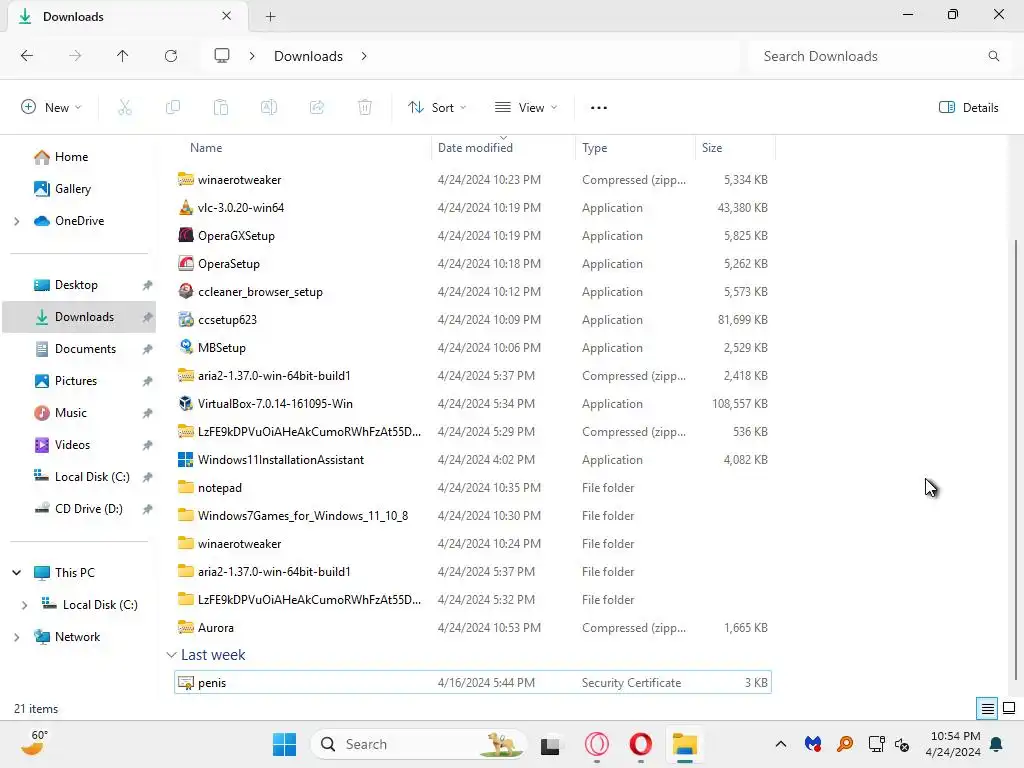This screenshot has height=768, width=1024.
Task: Open Desktop in the navigation pane
Action: [x=78, y=285]
